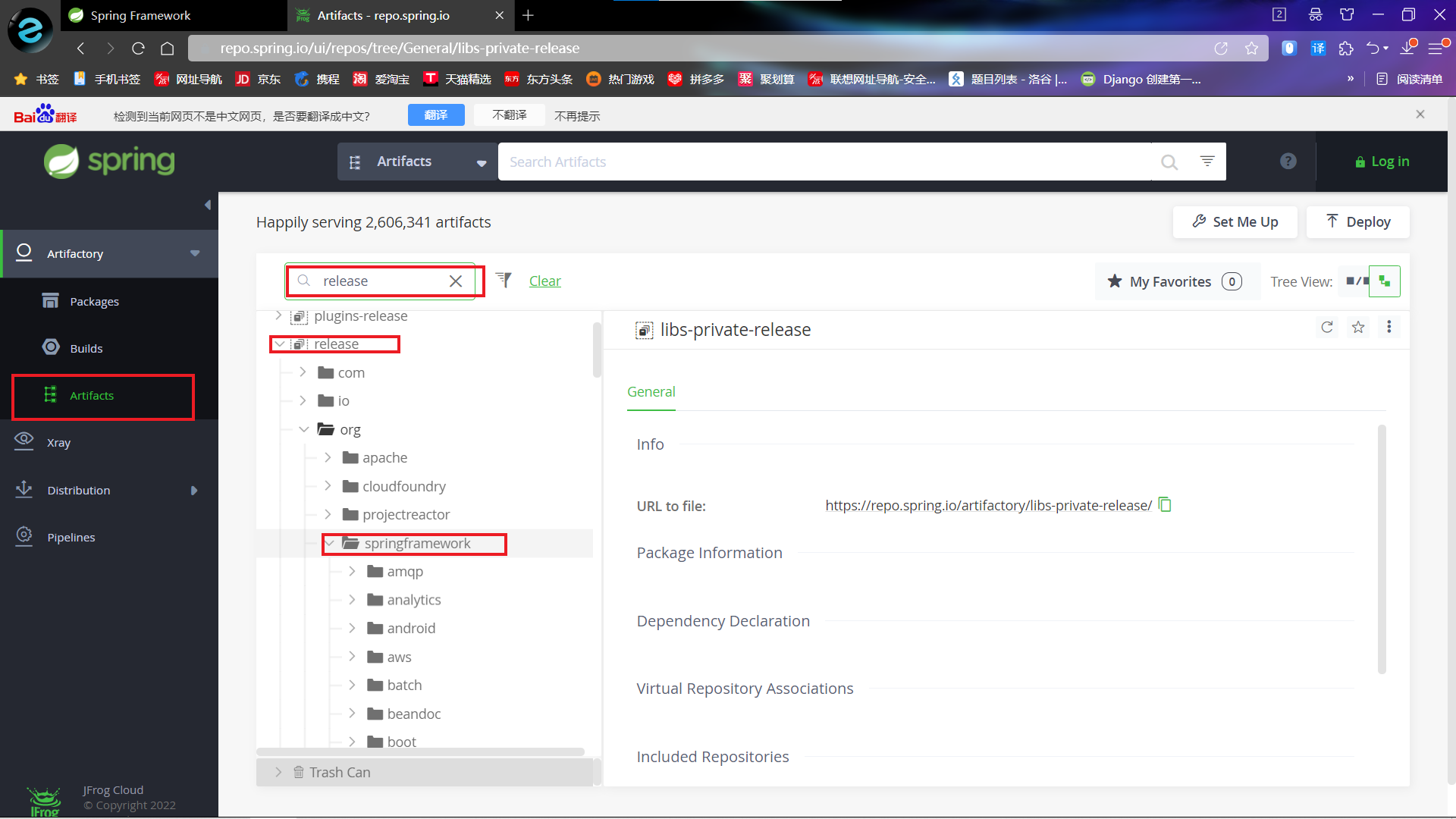Click the do-not-translate button
Image resolution: width=1456 pixels, height=819 pixels.
tap(509, 115)
